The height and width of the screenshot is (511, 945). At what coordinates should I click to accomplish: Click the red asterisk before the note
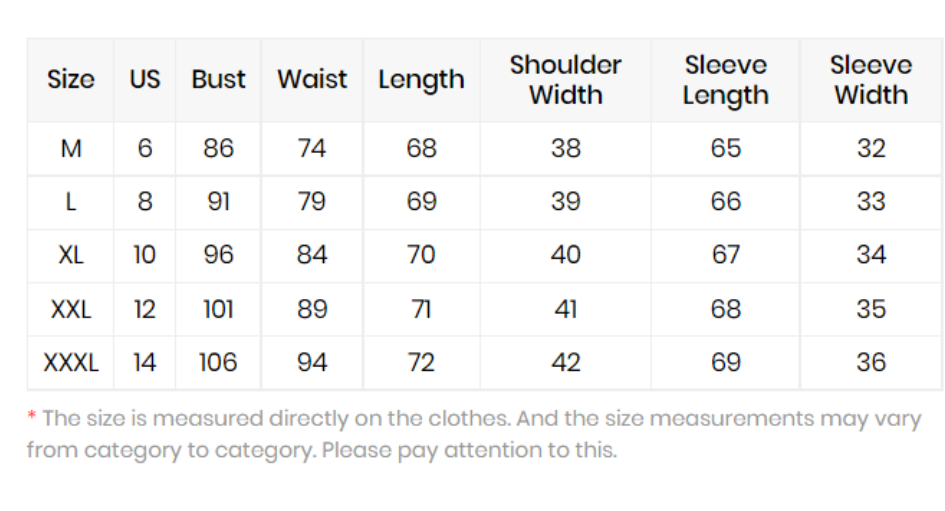coord(31,416)
